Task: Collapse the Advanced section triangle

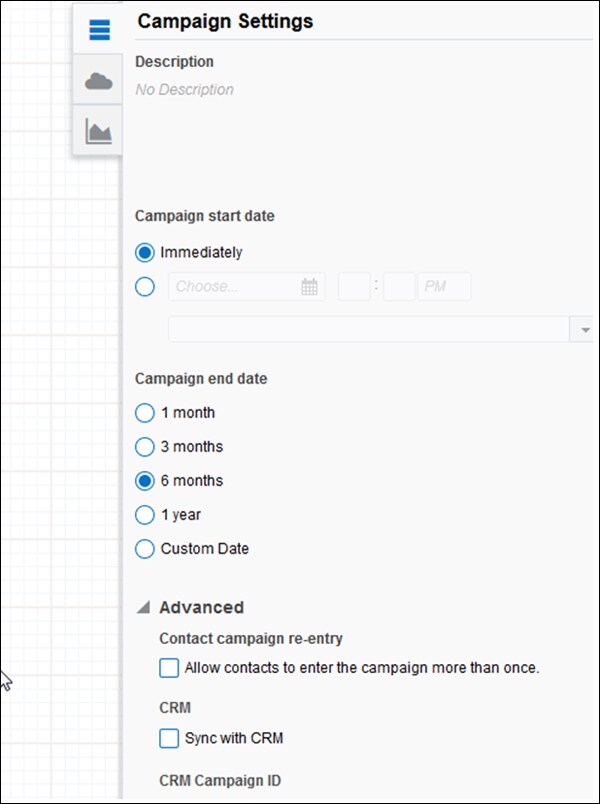Action: click(144, 607)
